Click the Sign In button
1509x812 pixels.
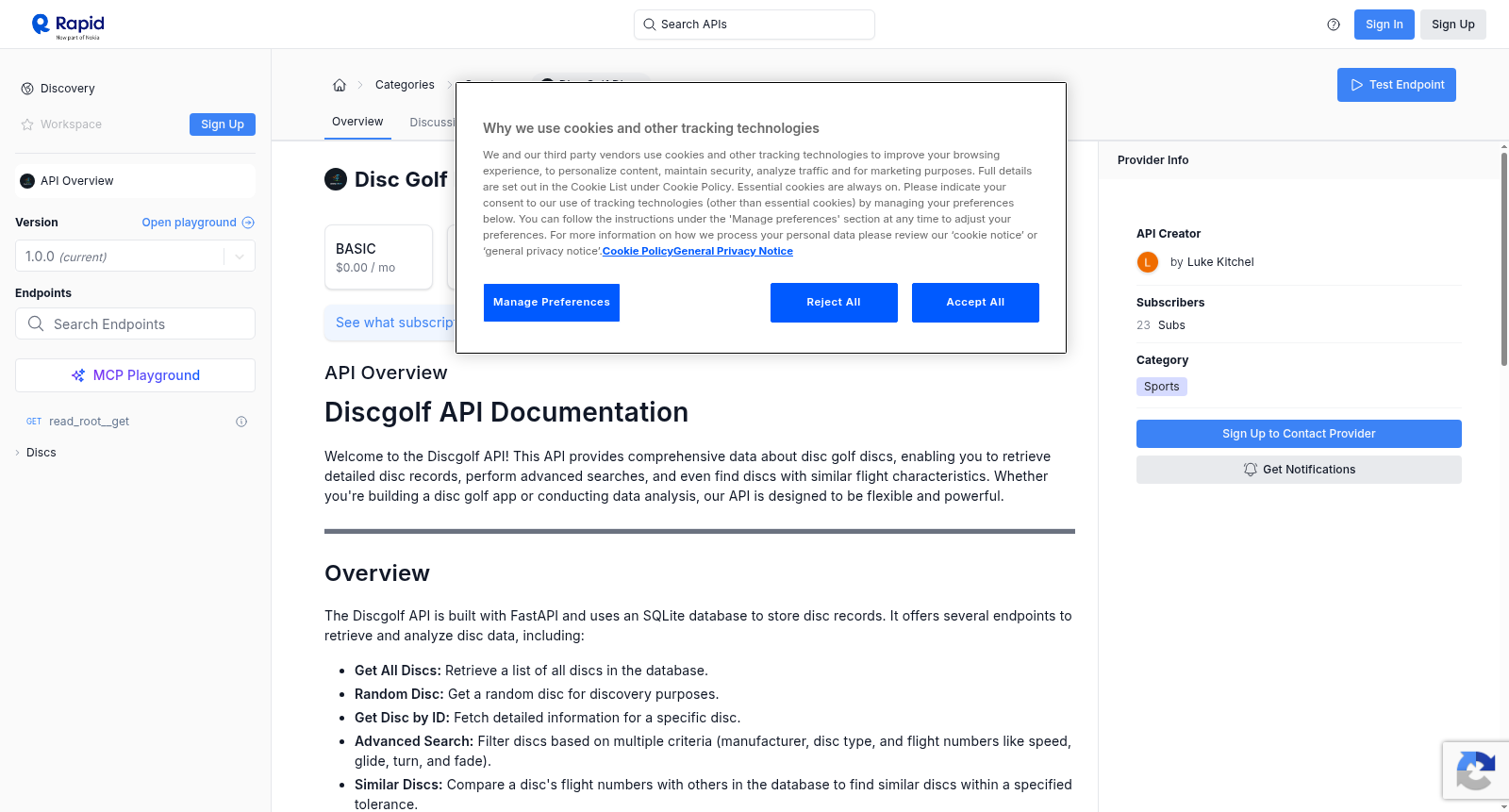point(1384,25)
